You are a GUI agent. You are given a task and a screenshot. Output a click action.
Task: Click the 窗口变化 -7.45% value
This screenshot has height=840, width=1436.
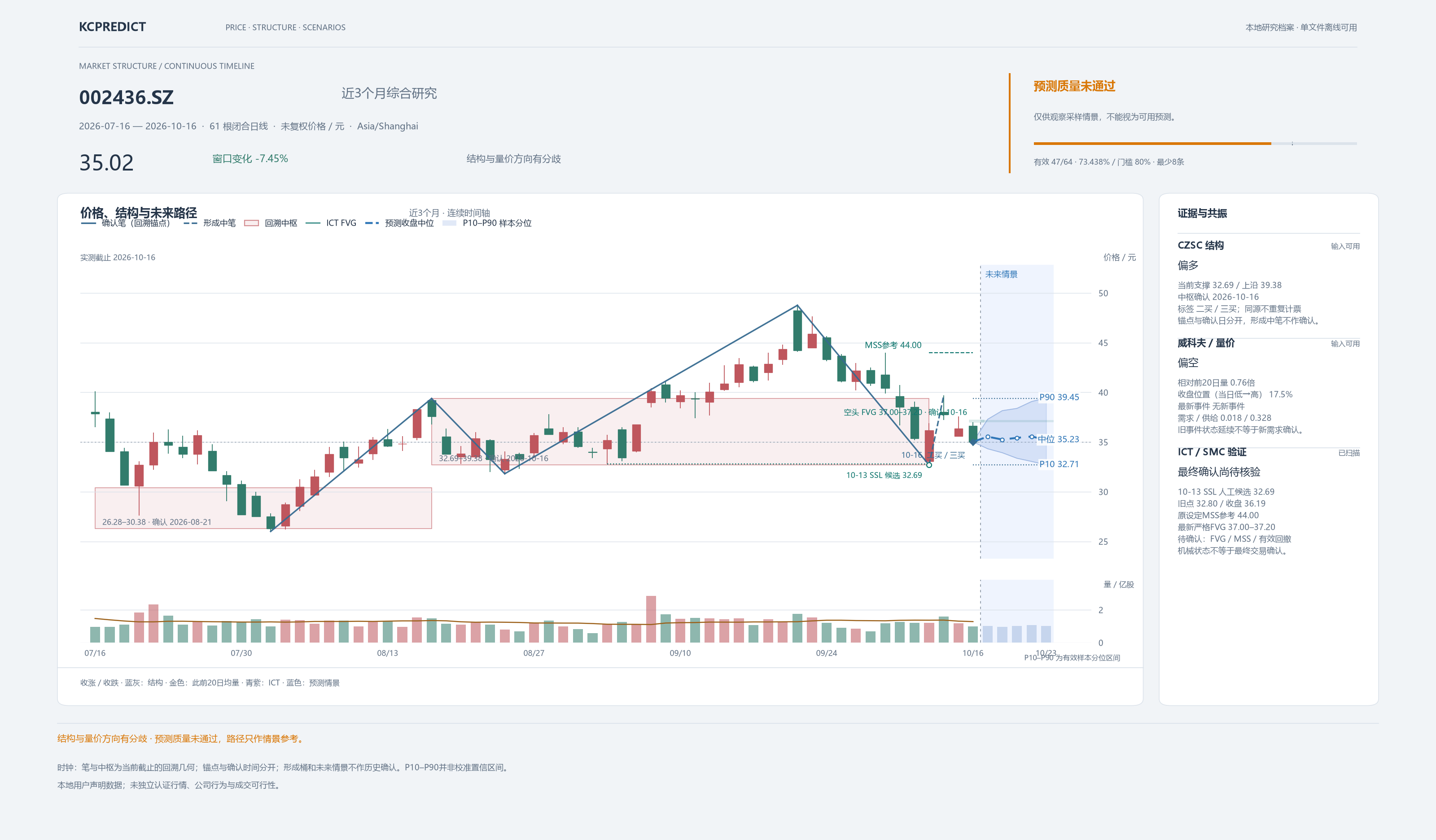[250, 158]
